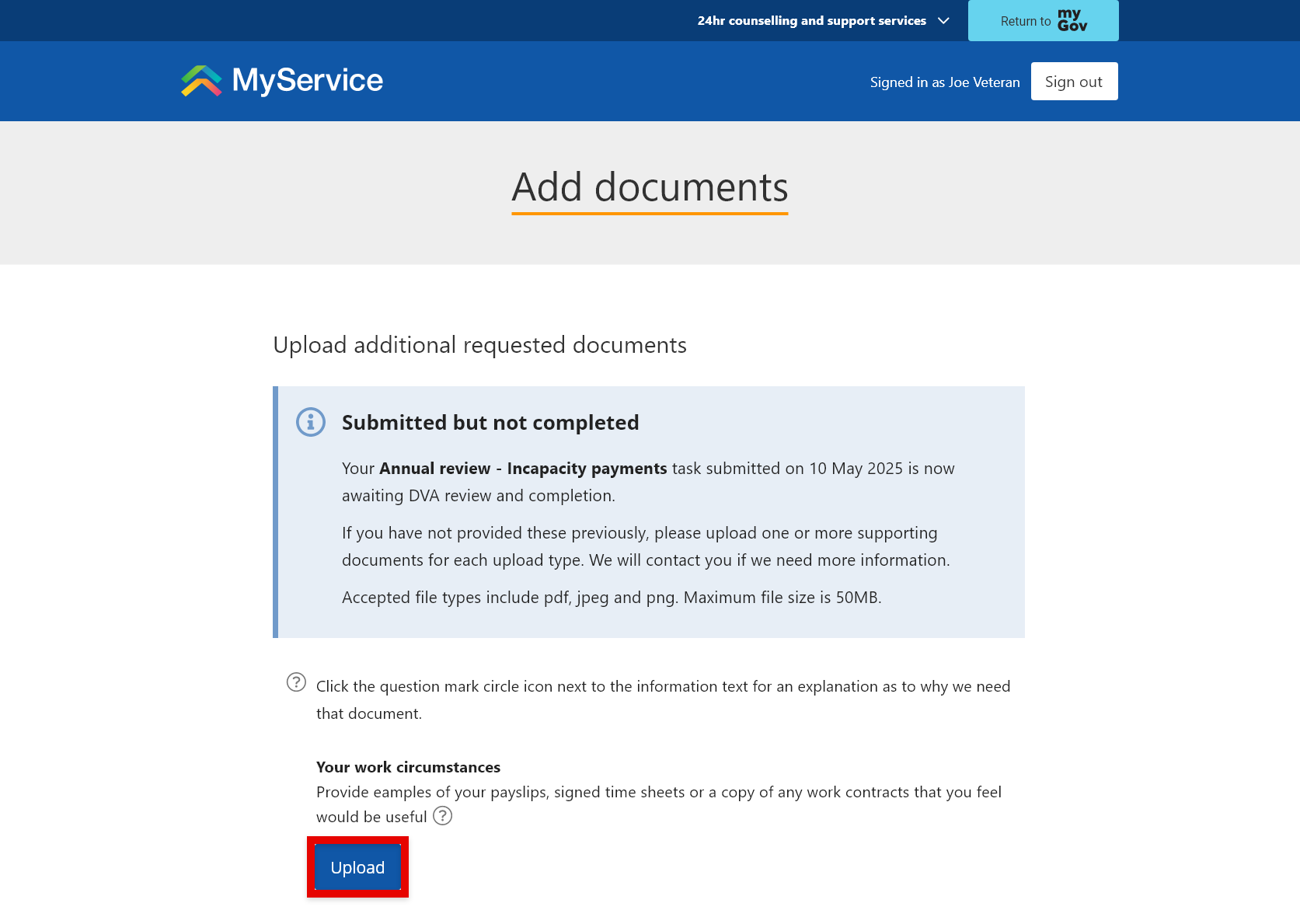Expand the 24hr counselling and support services dropdown
Viewport: 1300px width, 924px height.
point(811,20)
